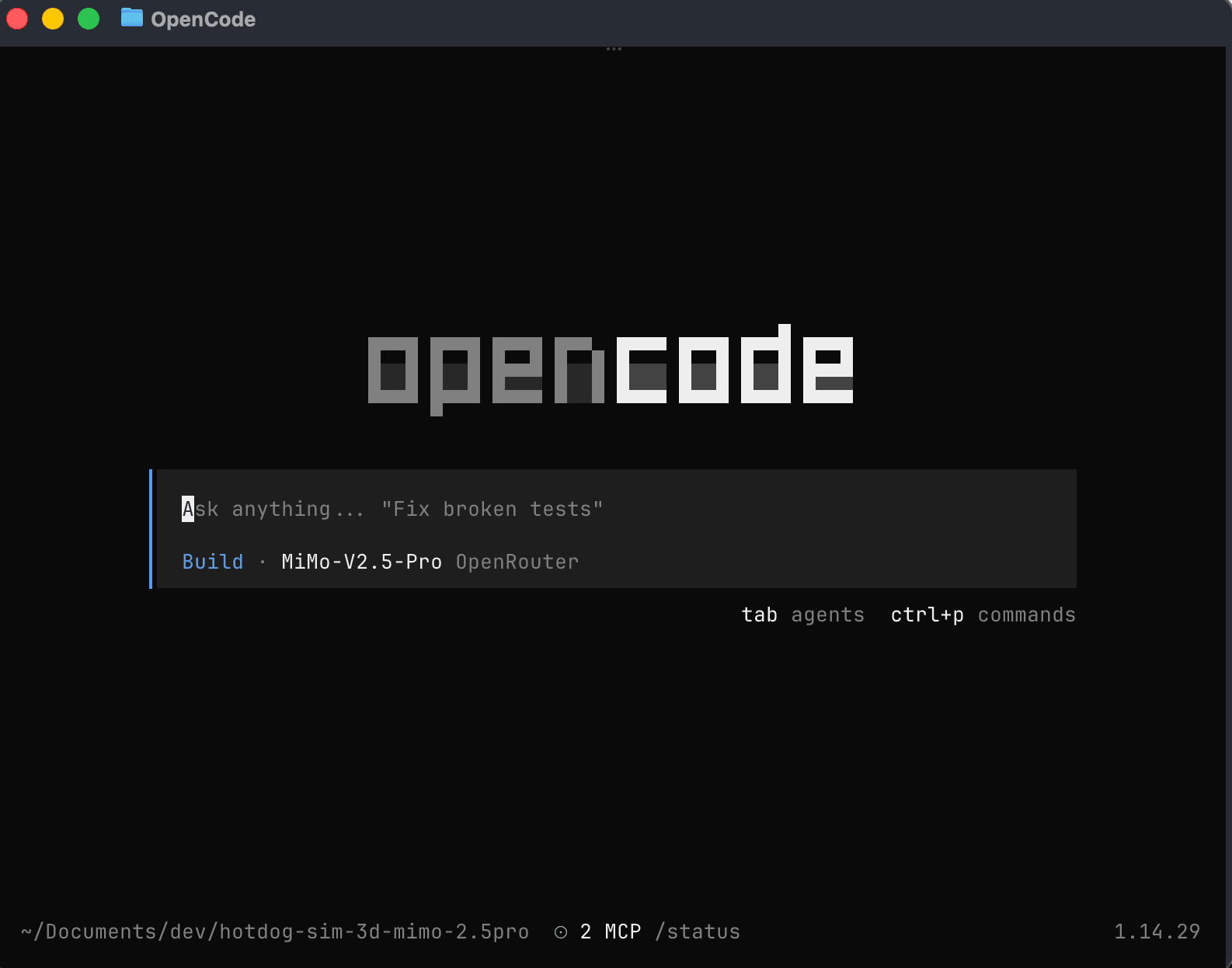Click the "tab" key hint
1232x968 pixels.
click(759, 615)
